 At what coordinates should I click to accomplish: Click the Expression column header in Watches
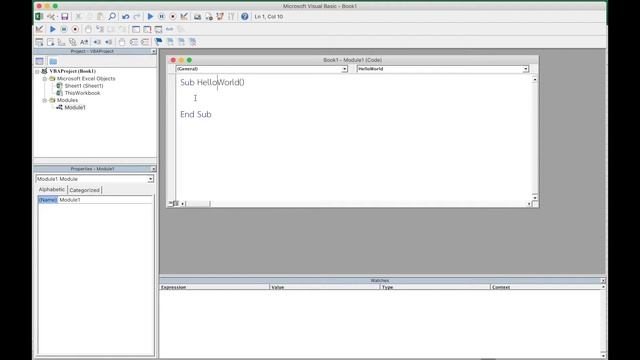(x=214, y=287)
